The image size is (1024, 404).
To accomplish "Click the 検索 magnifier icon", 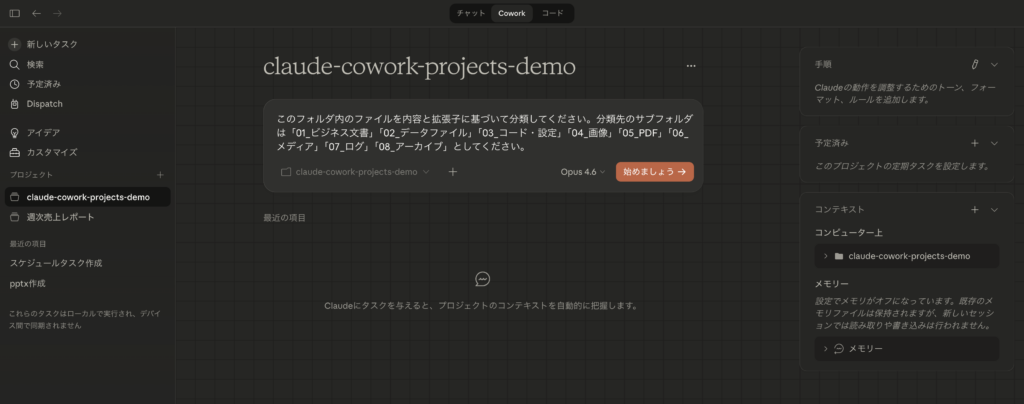I will click(14, 65).
